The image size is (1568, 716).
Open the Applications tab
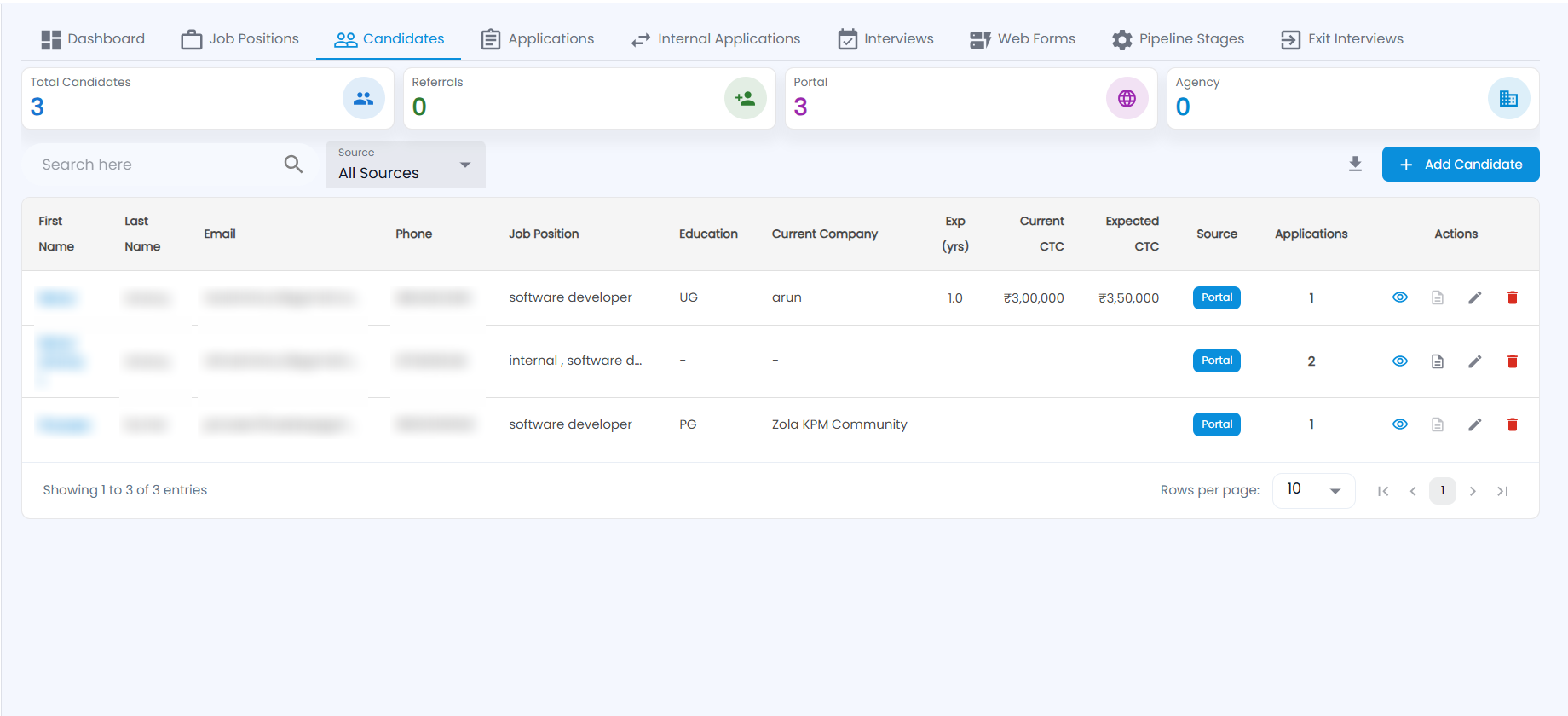tap(538, 39)
